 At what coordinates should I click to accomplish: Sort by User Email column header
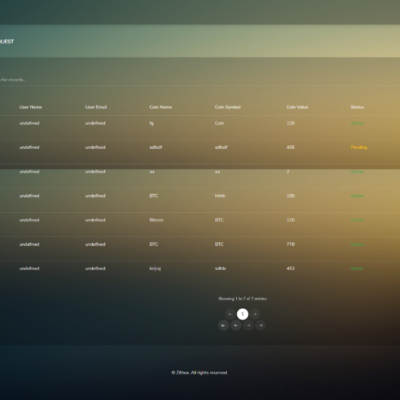pyautogui.click(x=96, y=107)
